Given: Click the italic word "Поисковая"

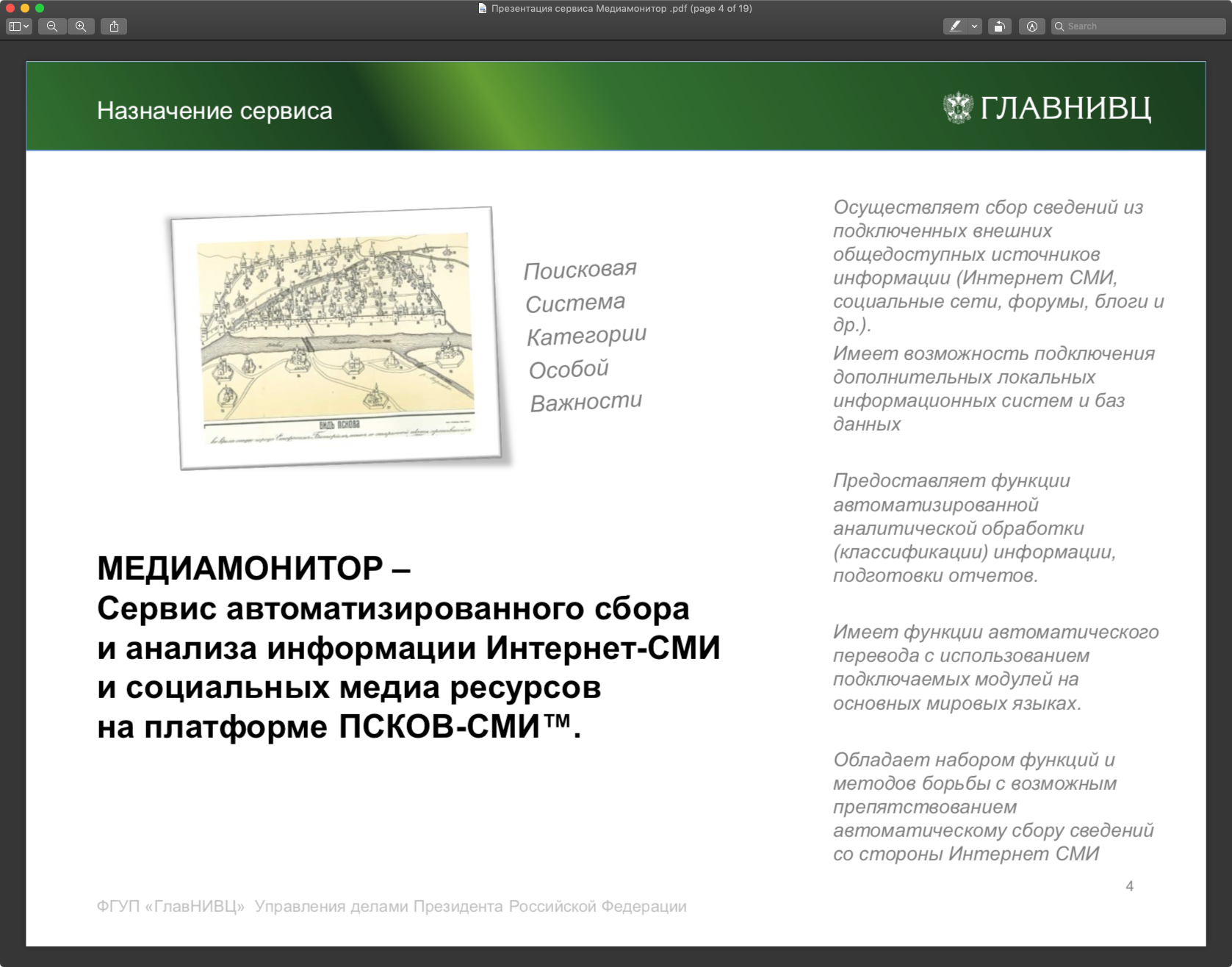Looking at the screenshot, I should [x=580, y=270].
